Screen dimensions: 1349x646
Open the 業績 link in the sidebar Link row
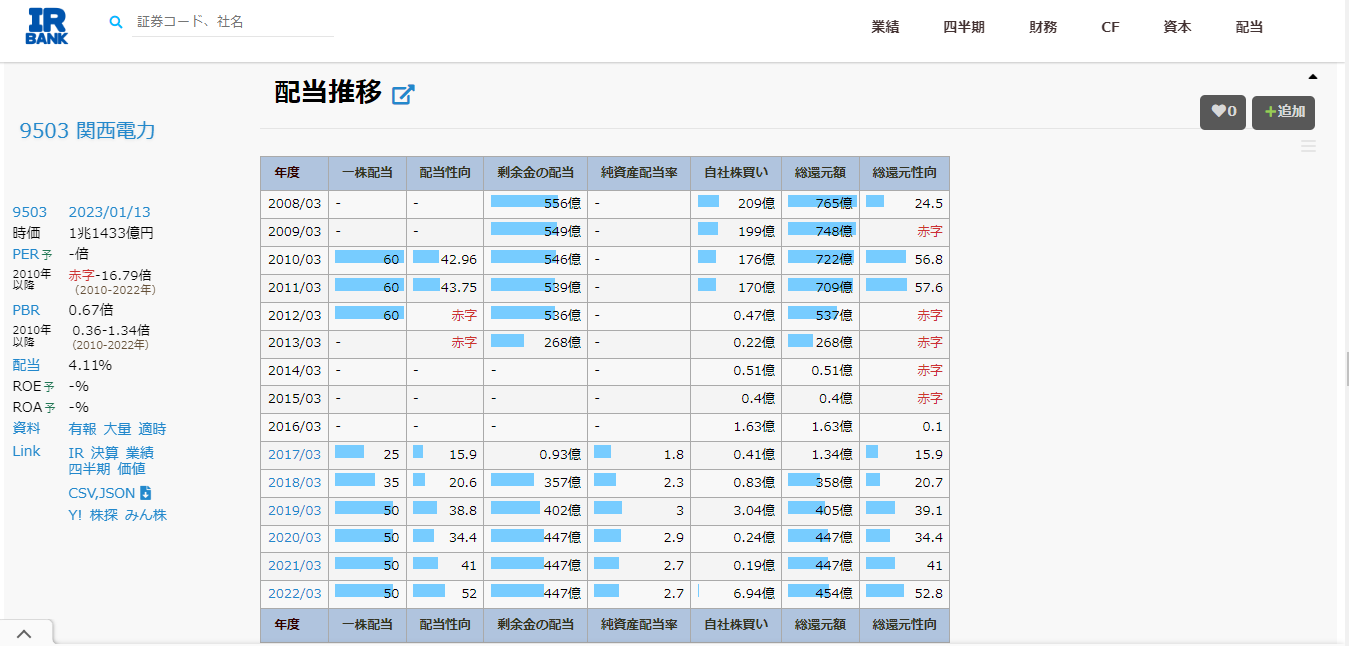(x=140, y=453)
